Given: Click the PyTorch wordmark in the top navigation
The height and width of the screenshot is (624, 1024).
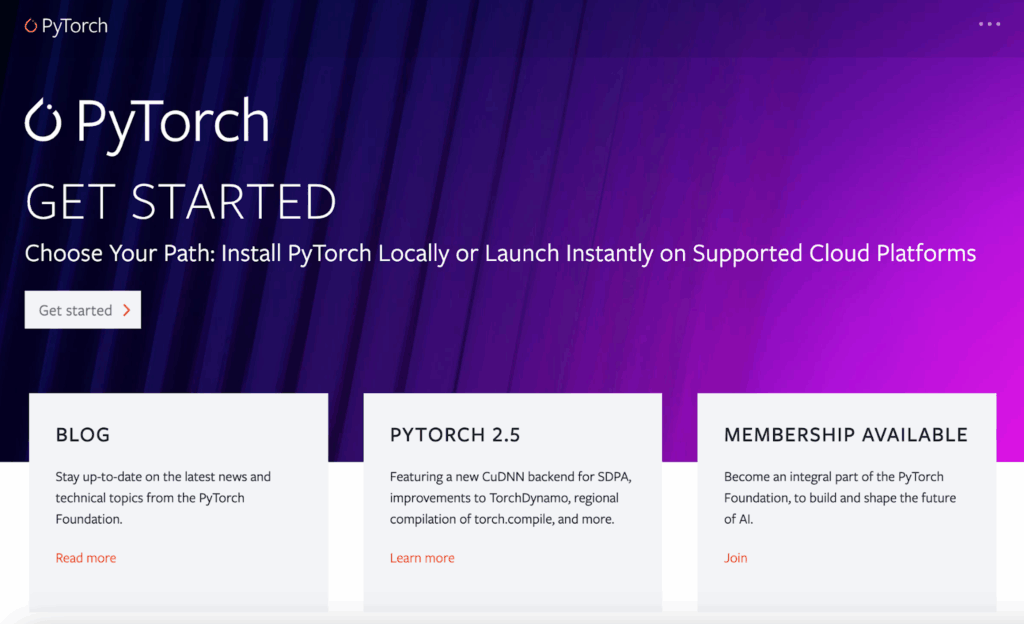Looking at the screenshot, I should coord(74,26).
